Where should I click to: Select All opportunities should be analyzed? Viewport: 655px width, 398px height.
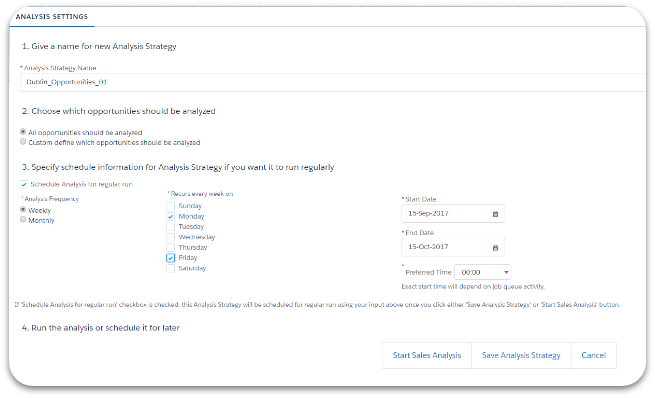[23, 132]
